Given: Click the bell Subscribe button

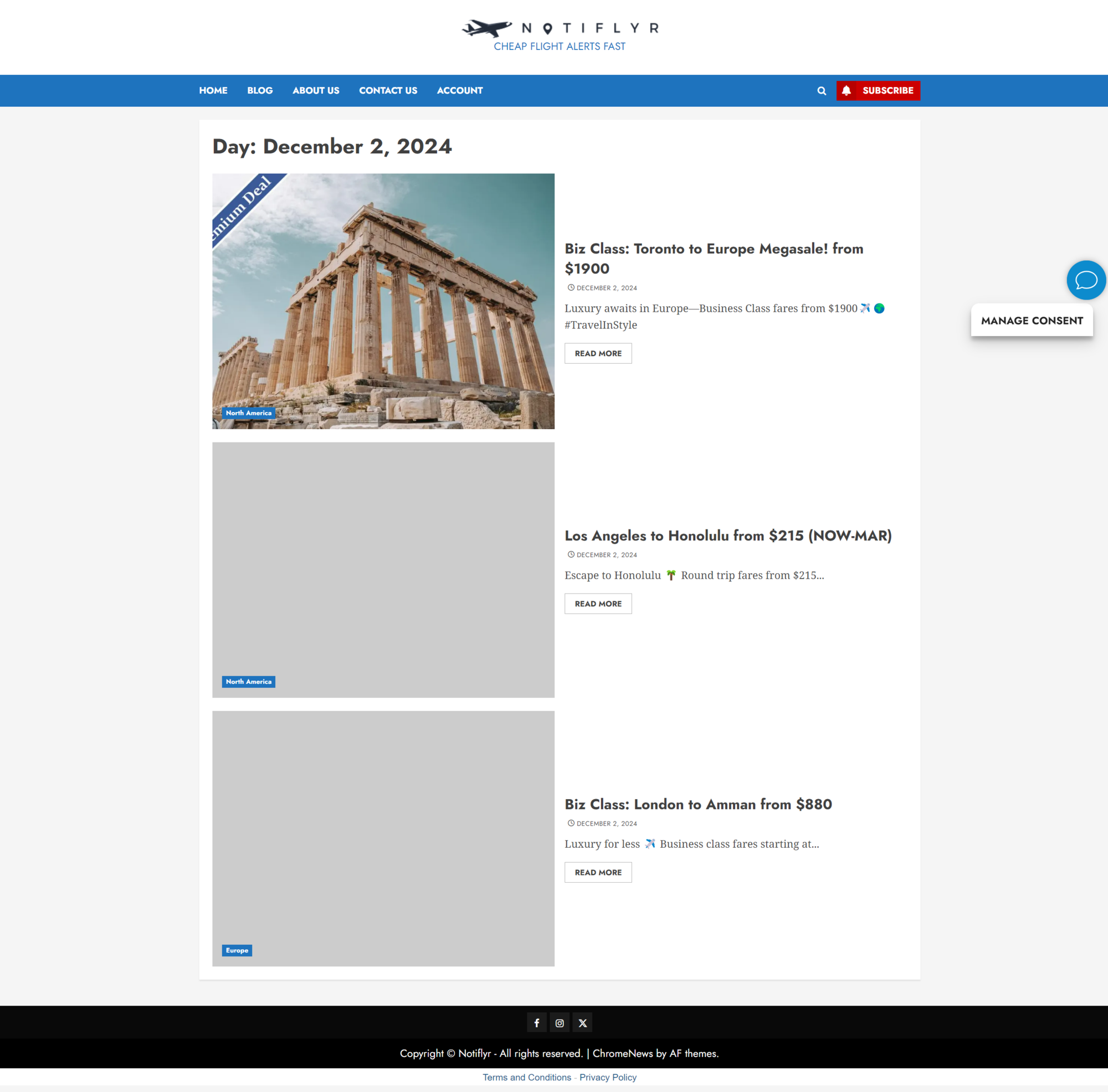Looking at the screenshot, I should click(878, 91).
